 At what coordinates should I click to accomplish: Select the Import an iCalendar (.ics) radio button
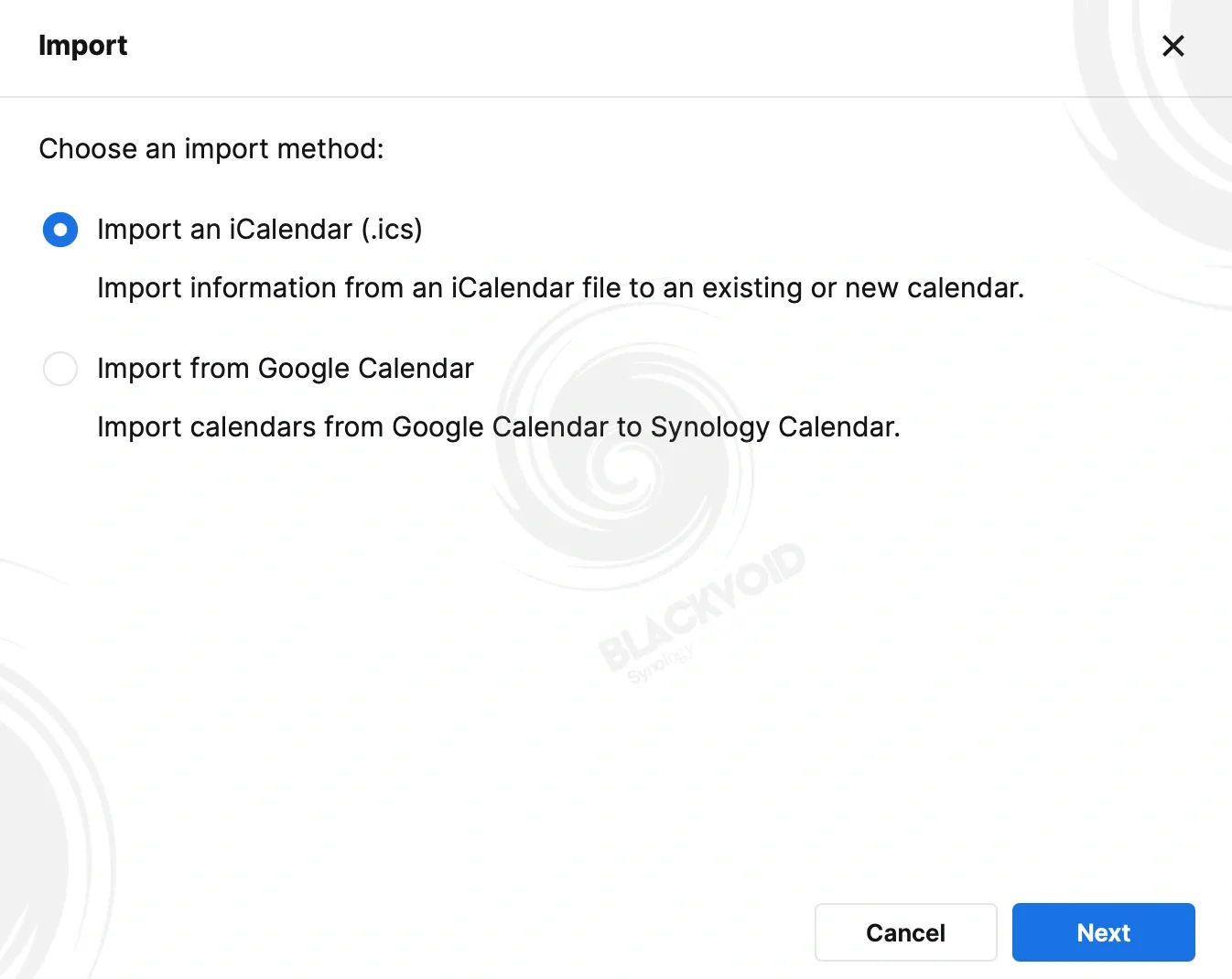click(60, 230)
